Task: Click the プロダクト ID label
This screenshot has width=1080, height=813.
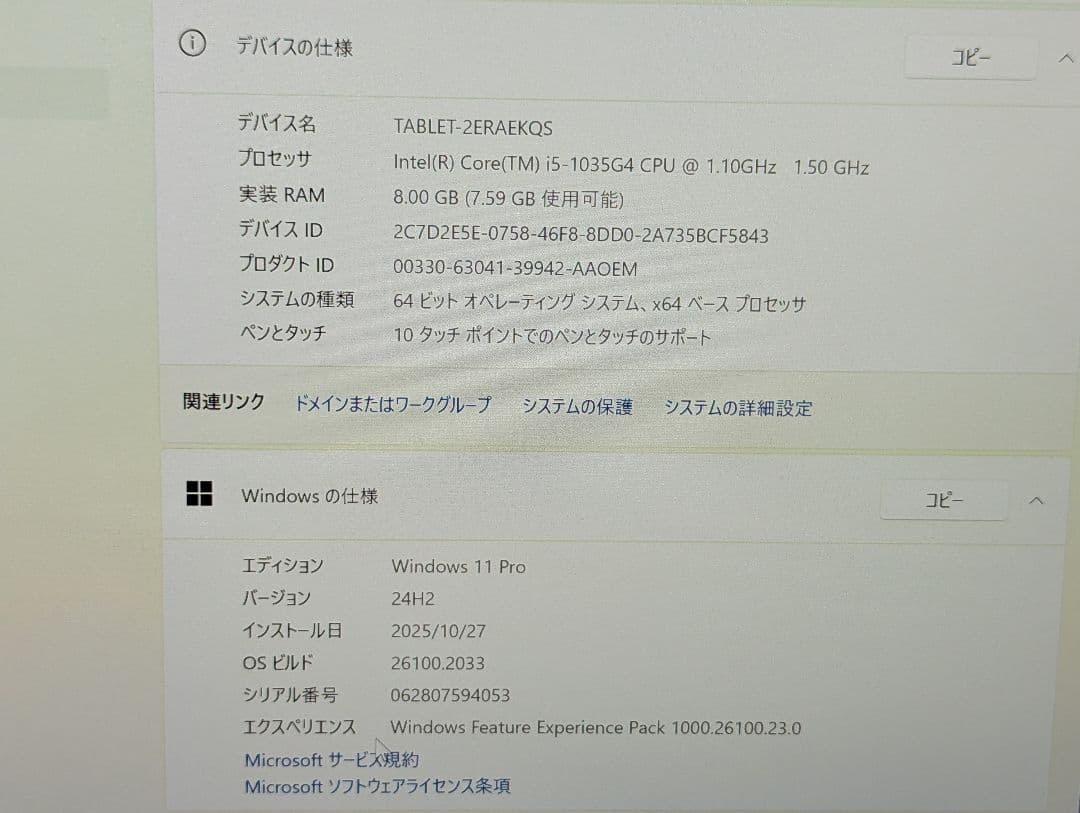Action: (x=287, y=265)
